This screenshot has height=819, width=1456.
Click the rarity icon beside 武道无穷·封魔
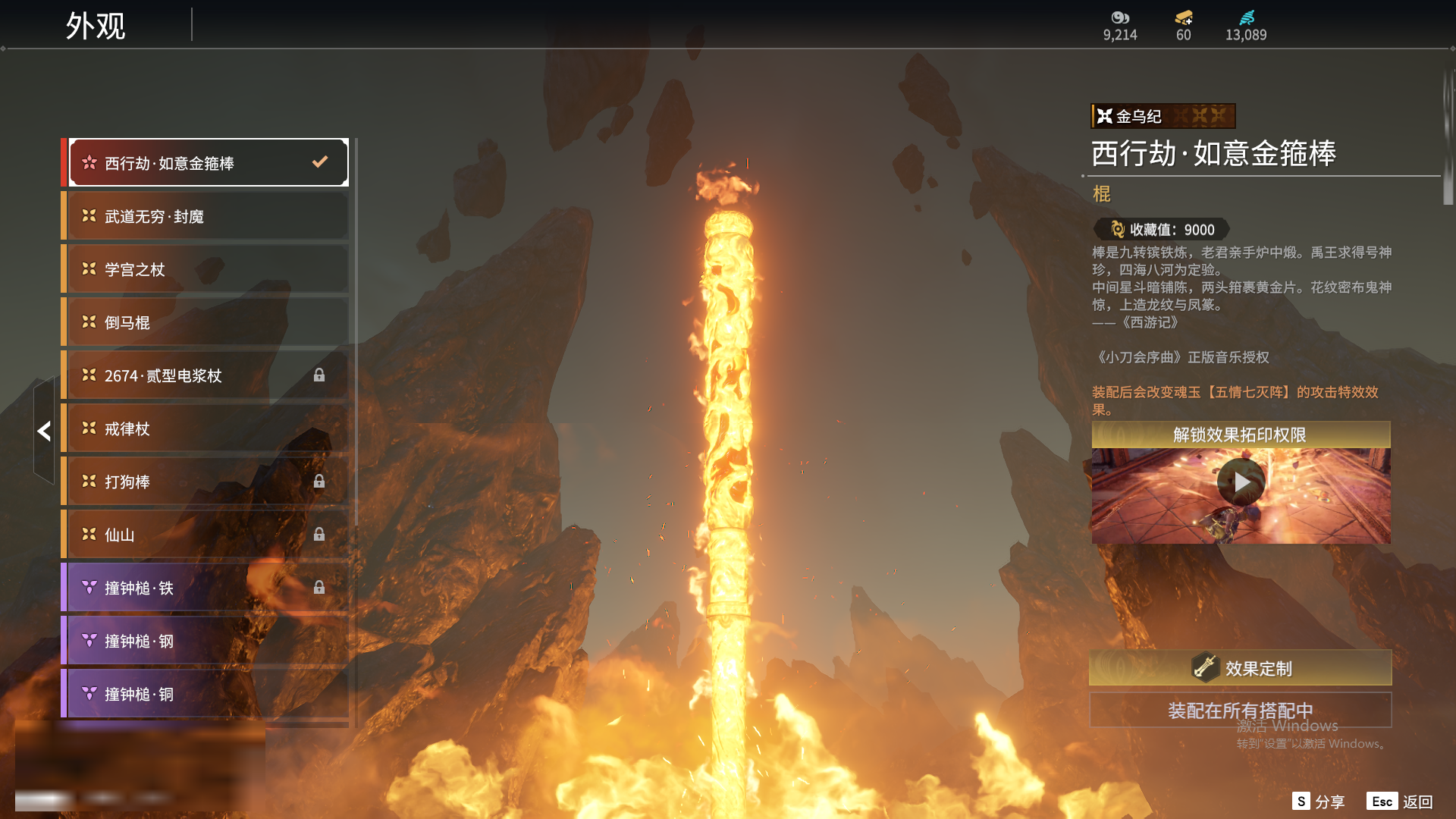[x=89, y=215]
